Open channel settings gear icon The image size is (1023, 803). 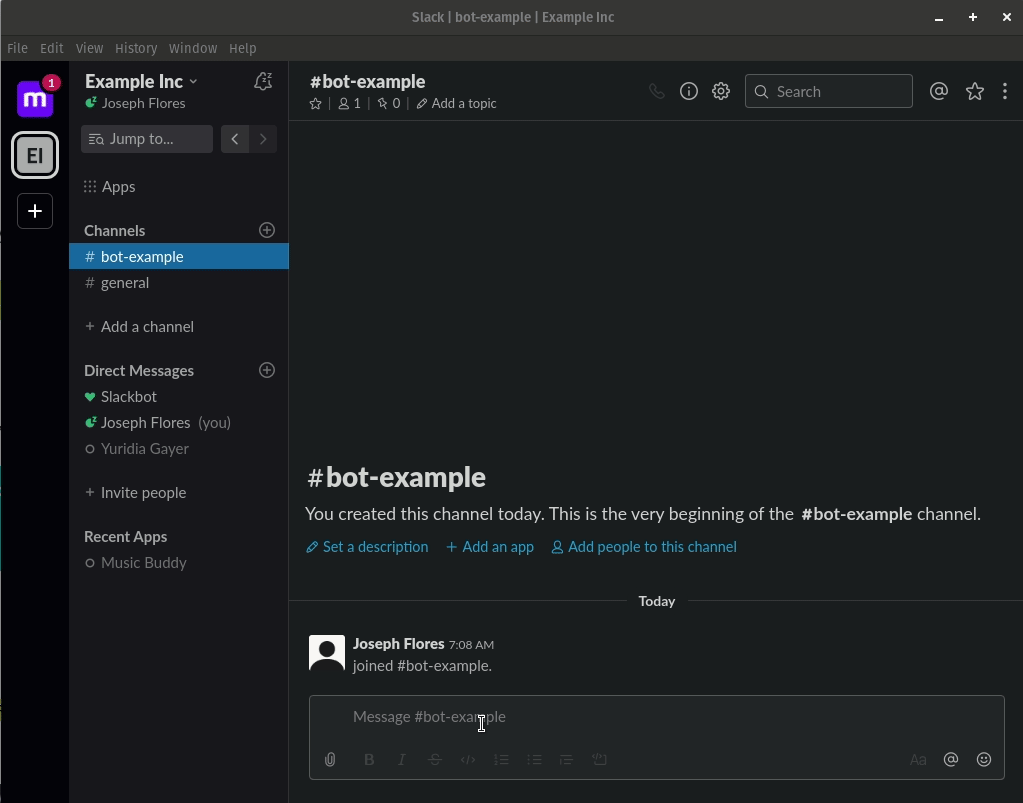(x=721, y=91)
